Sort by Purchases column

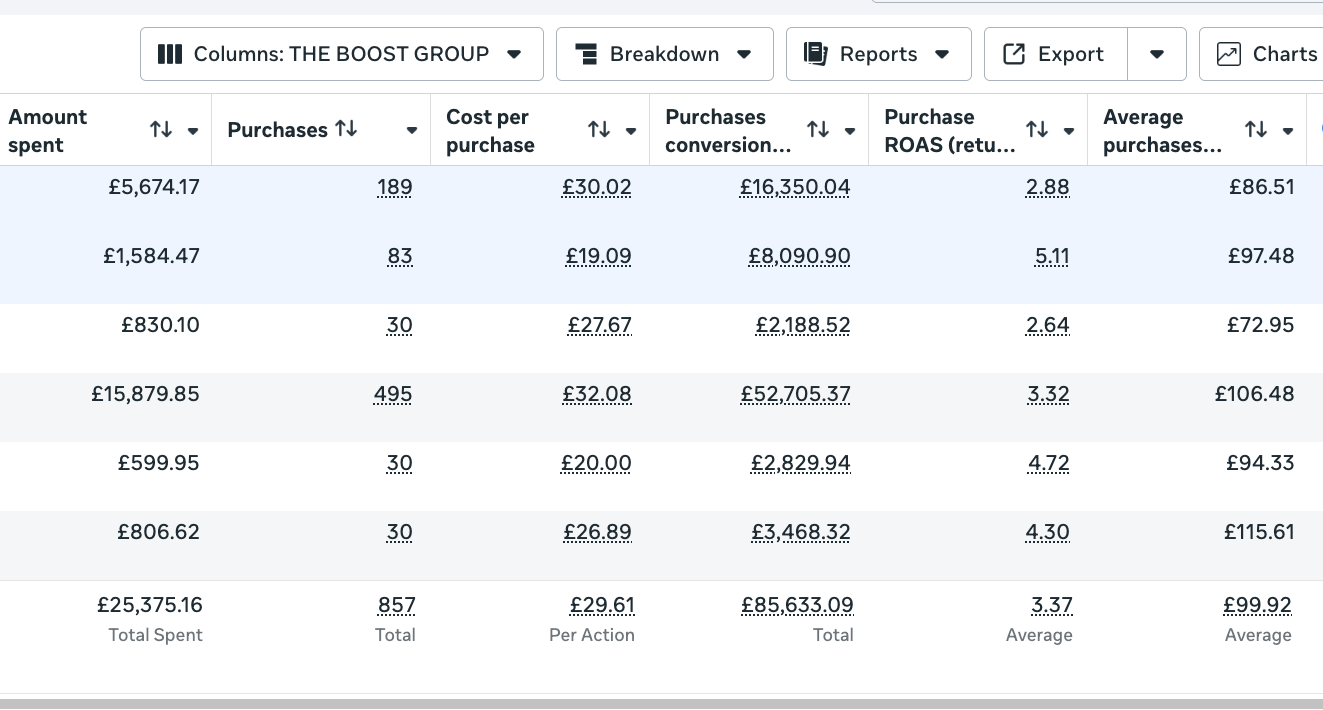[346, 129]
